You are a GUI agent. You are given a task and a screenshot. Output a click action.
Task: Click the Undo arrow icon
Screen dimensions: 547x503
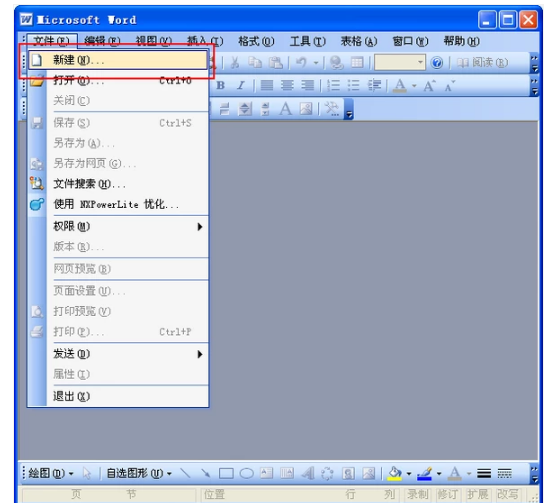[x=301, y=62]
